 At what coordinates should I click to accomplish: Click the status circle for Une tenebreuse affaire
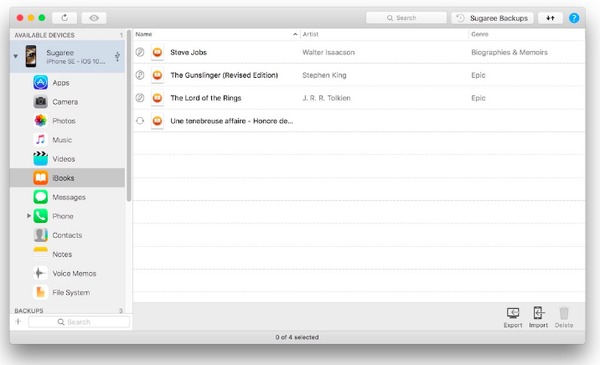140,121
